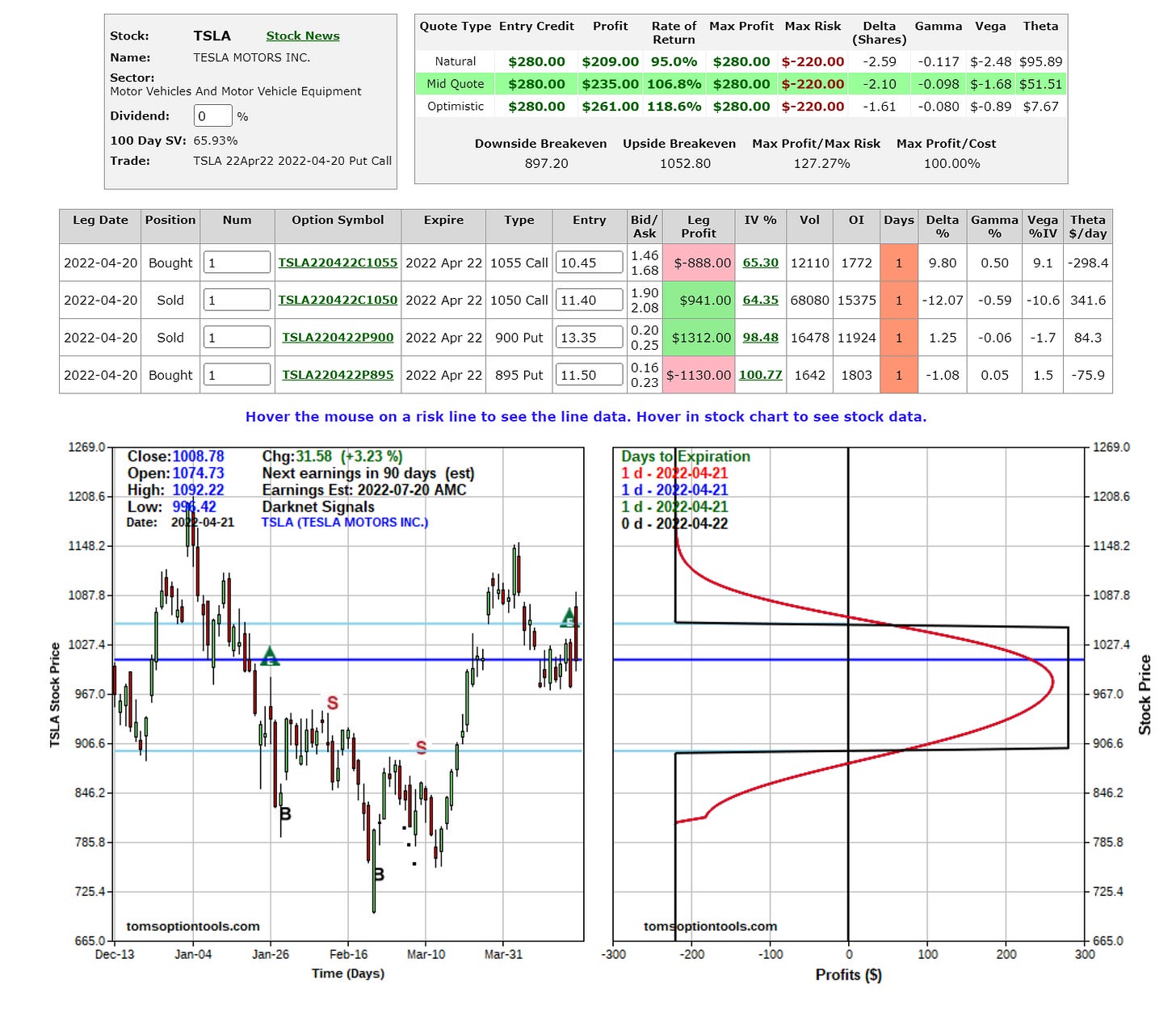
Task: Select the blue 1 d - 2022-04-21 legend entry
Action: tap(674, 490)
